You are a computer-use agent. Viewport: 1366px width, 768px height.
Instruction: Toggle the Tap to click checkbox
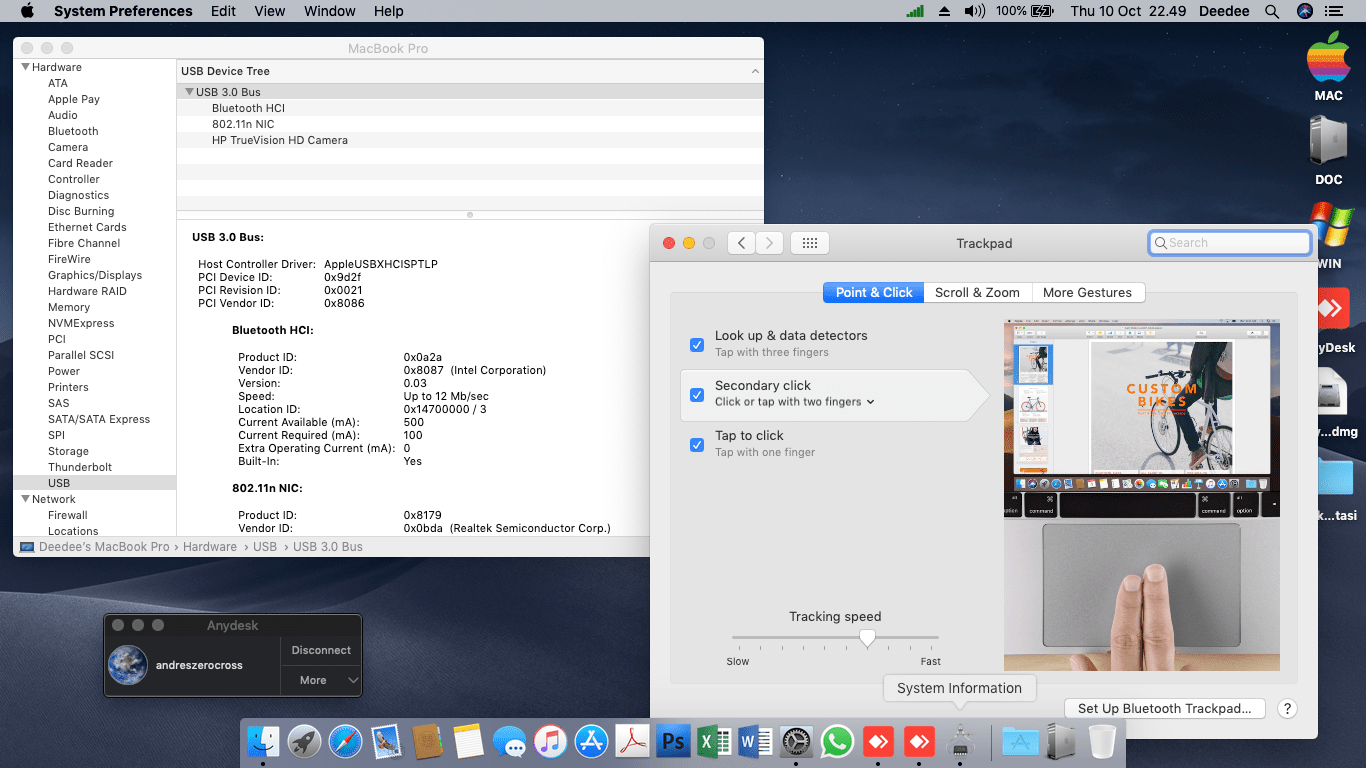tap(697, 444)
